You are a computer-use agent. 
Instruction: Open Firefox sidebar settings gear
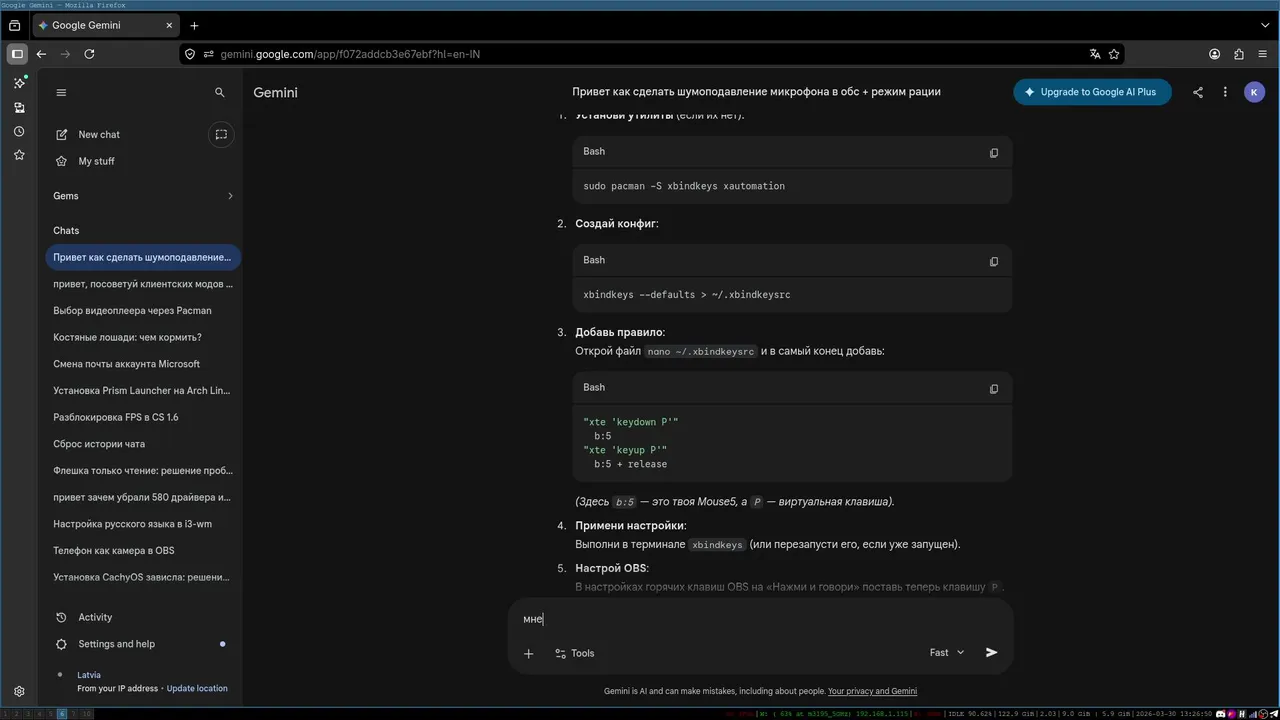point(19,691)
